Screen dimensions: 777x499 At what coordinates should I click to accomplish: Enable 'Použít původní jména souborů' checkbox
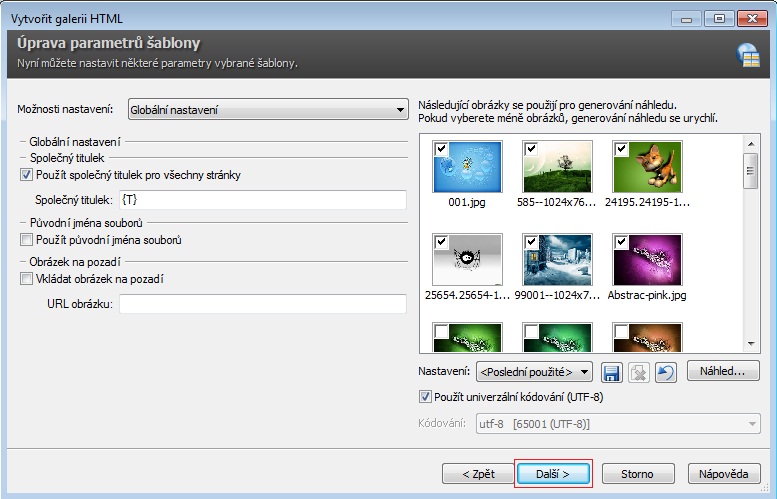[27, 240]
